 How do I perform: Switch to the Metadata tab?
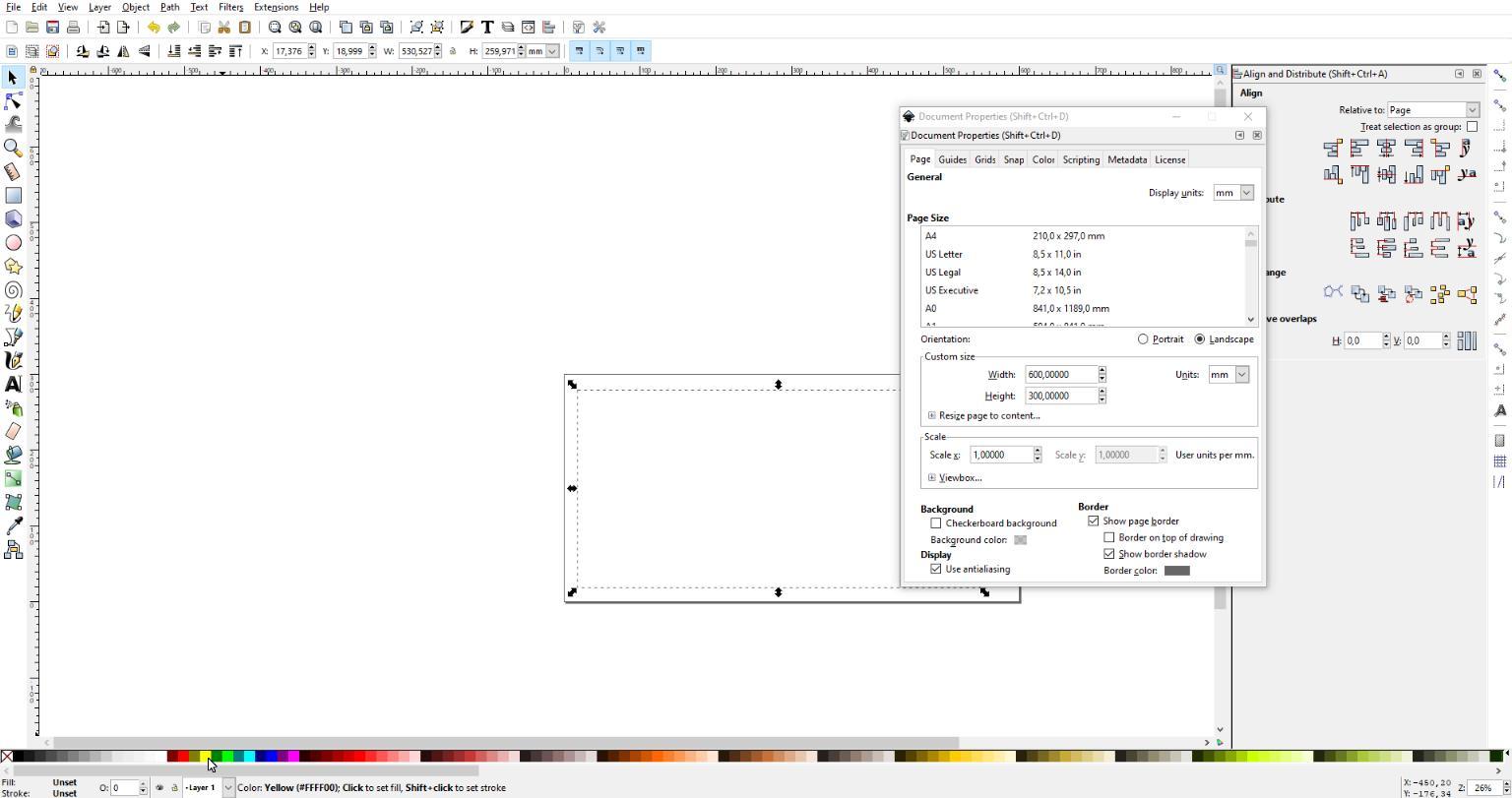pos(1127,159)
